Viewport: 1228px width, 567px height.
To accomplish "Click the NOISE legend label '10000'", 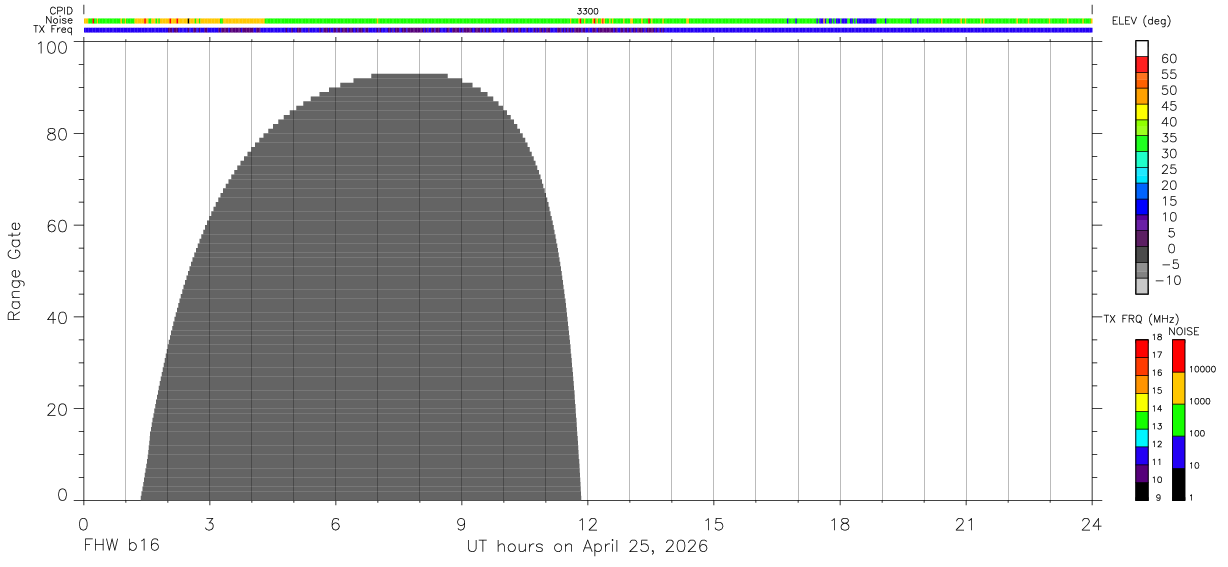I will tap(1201, 369).
